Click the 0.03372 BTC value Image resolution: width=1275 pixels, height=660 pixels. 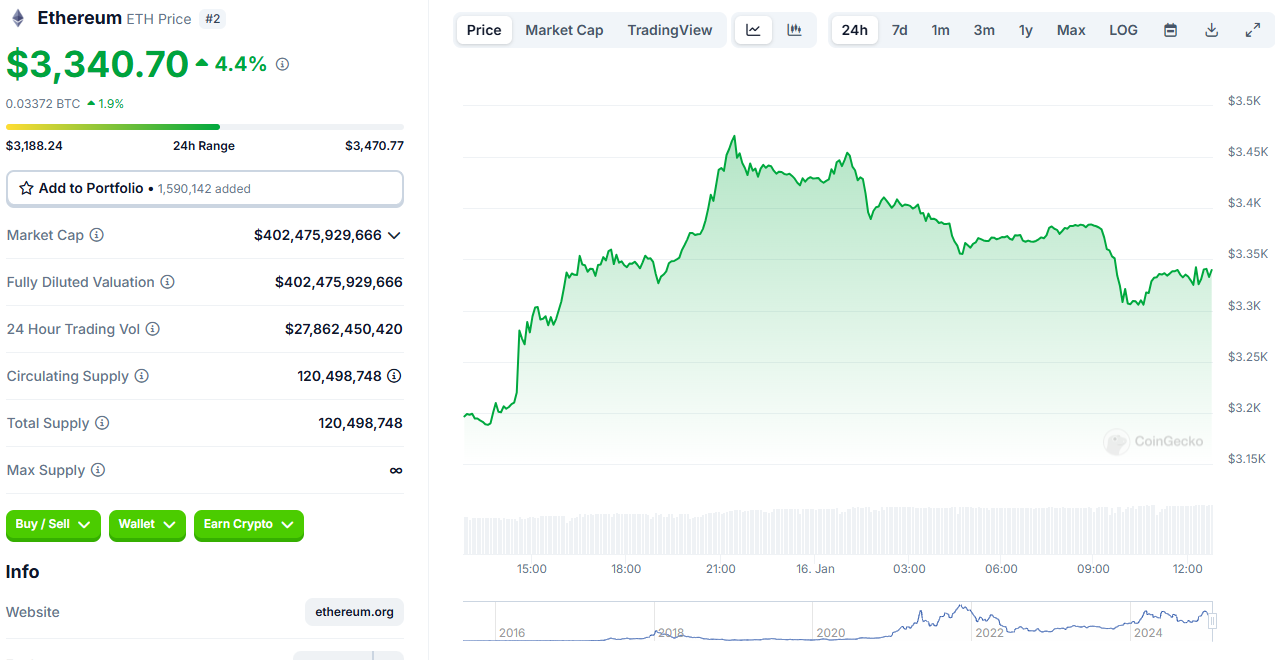(43, 103)
